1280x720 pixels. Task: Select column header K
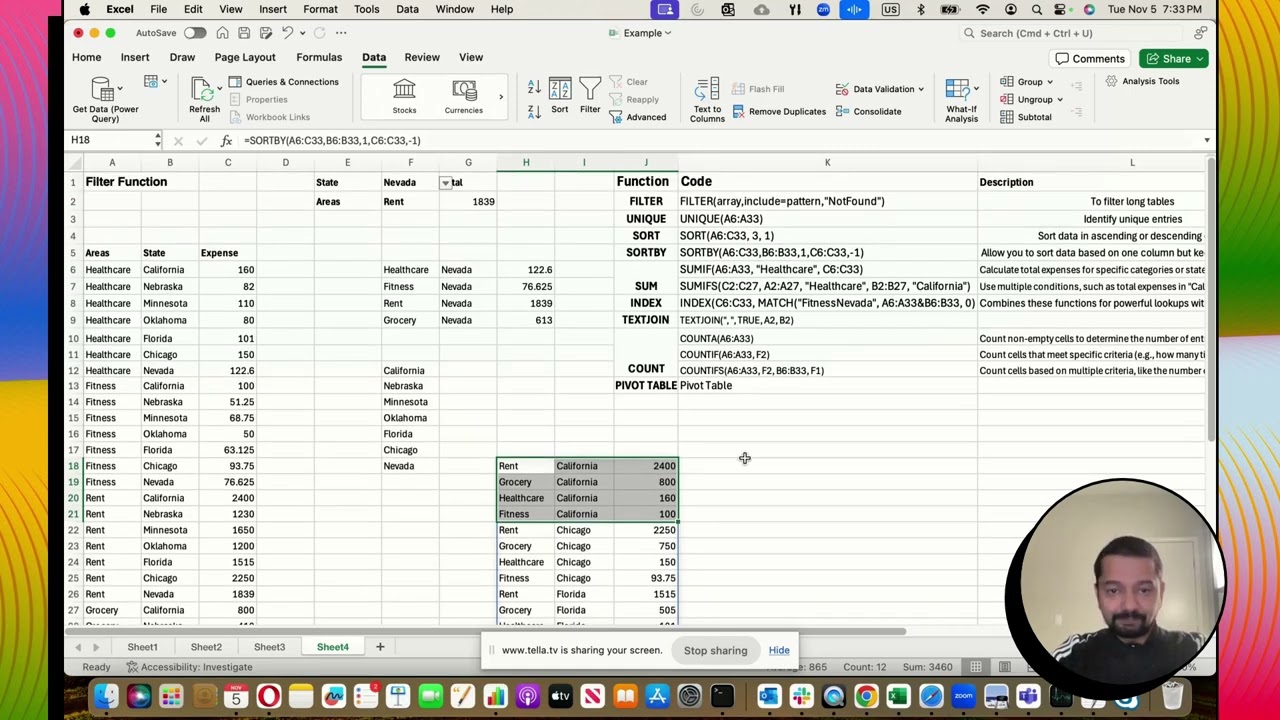point(827,162)
